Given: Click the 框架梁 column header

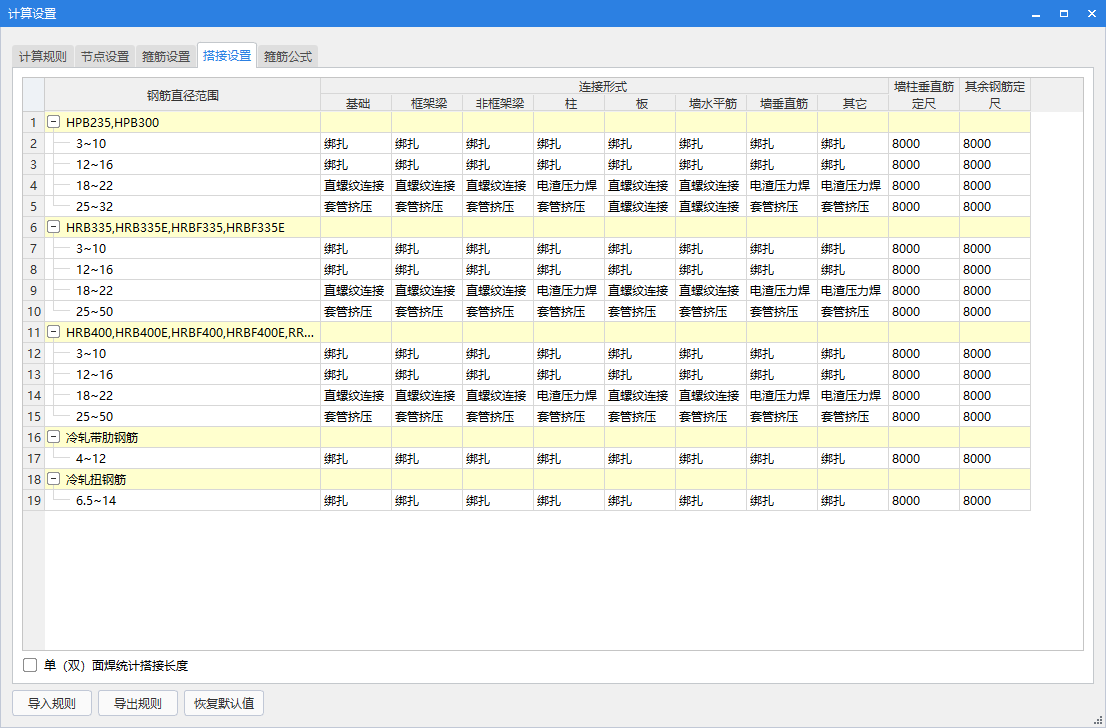Looking at the screenshot, I should pos(427,104).
